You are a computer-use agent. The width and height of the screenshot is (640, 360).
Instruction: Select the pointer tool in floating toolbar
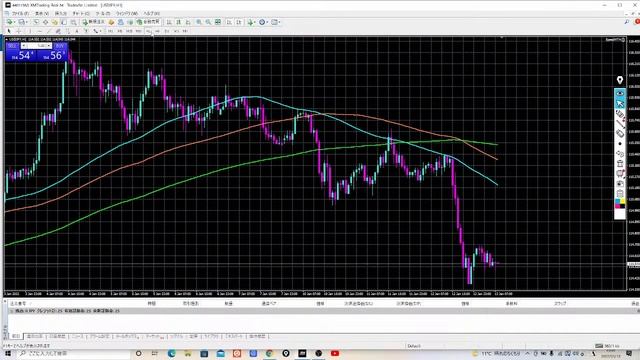point(620,104)
